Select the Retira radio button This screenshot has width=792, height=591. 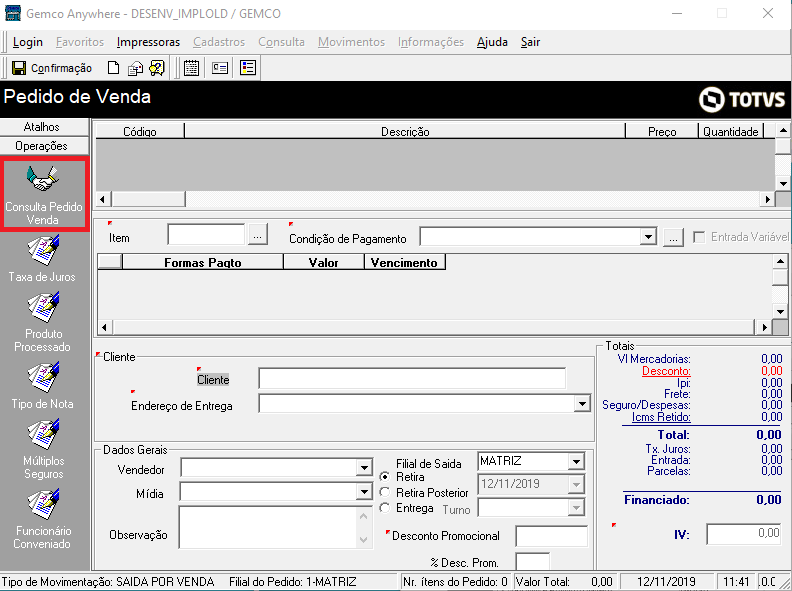[384, 477]
